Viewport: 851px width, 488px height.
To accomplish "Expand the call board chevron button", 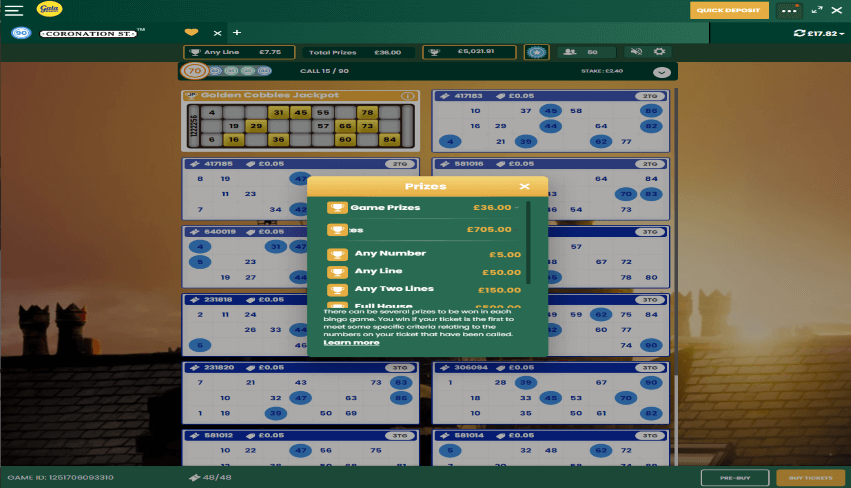I will coord(662,72).
